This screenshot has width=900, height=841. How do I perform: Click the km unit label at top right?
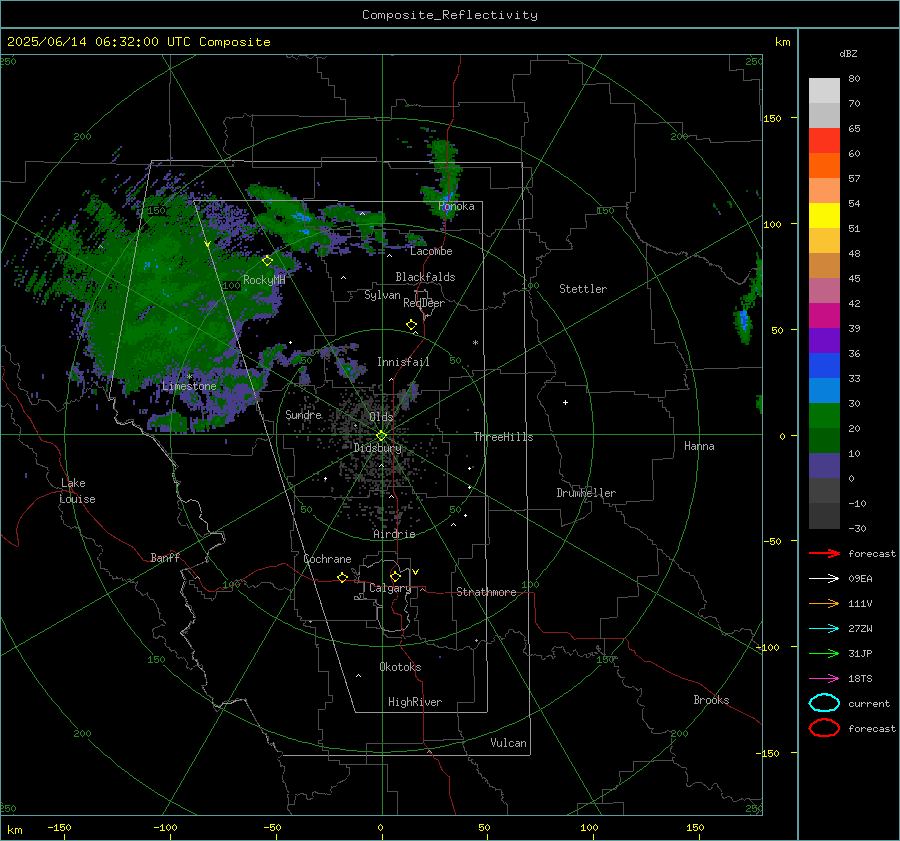(x=782, y=42)
